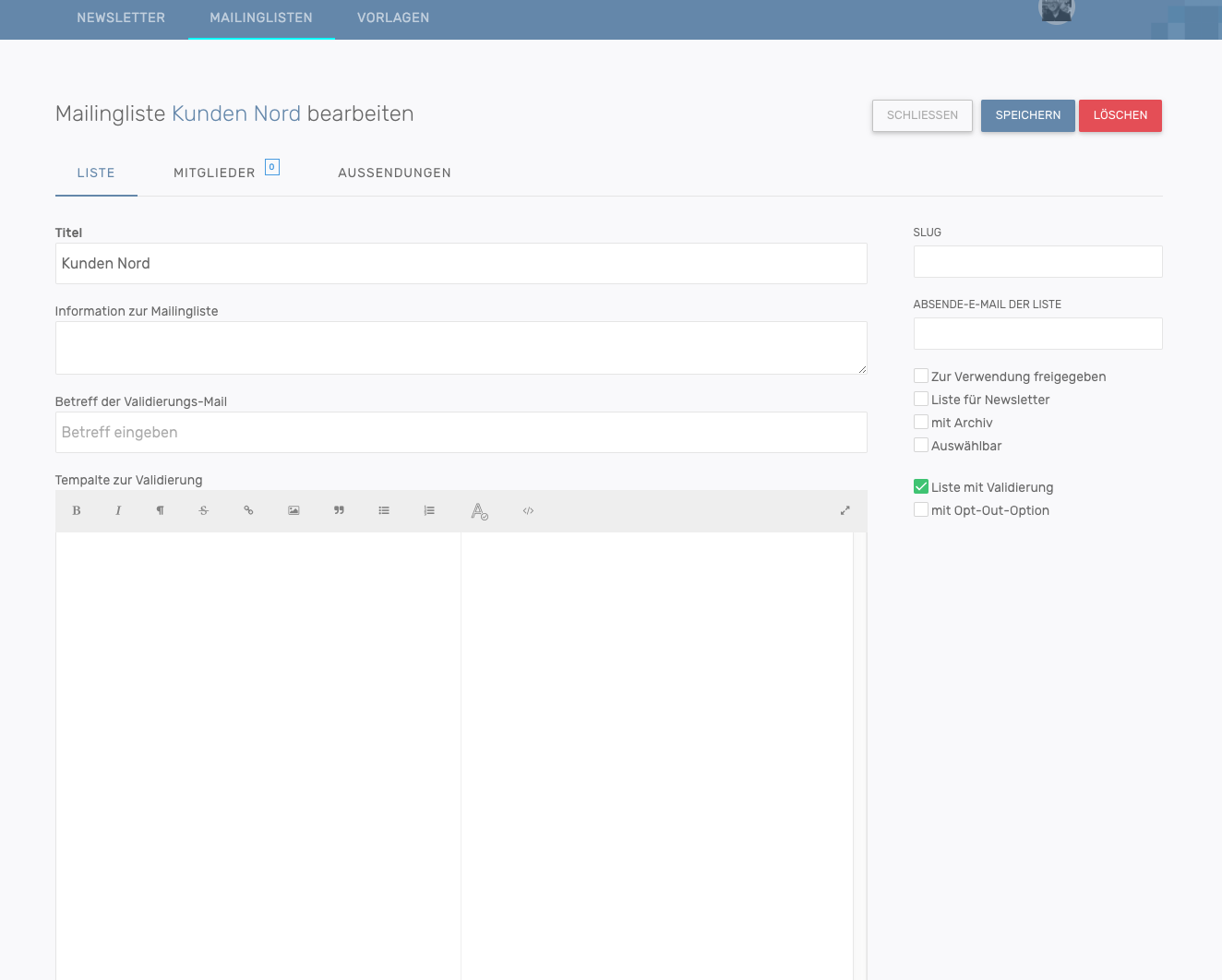Expand the editor to fullscreen
The height and width of the screenshot is (980, 1222).
coord(845,510)
